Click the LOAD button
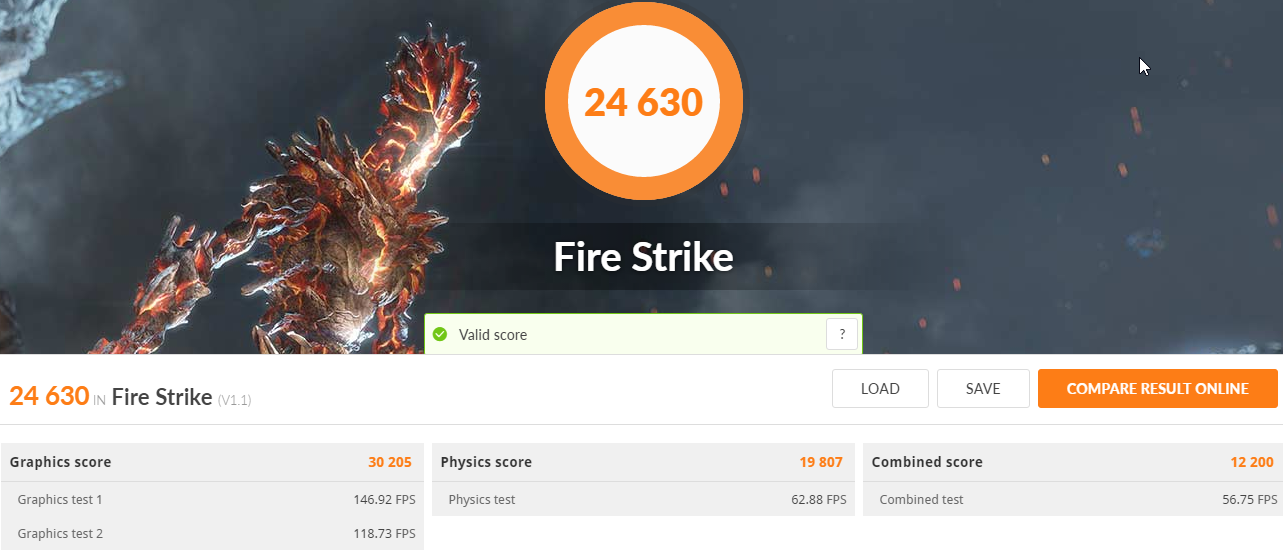The image size is (1283, 551). point(880,389)
